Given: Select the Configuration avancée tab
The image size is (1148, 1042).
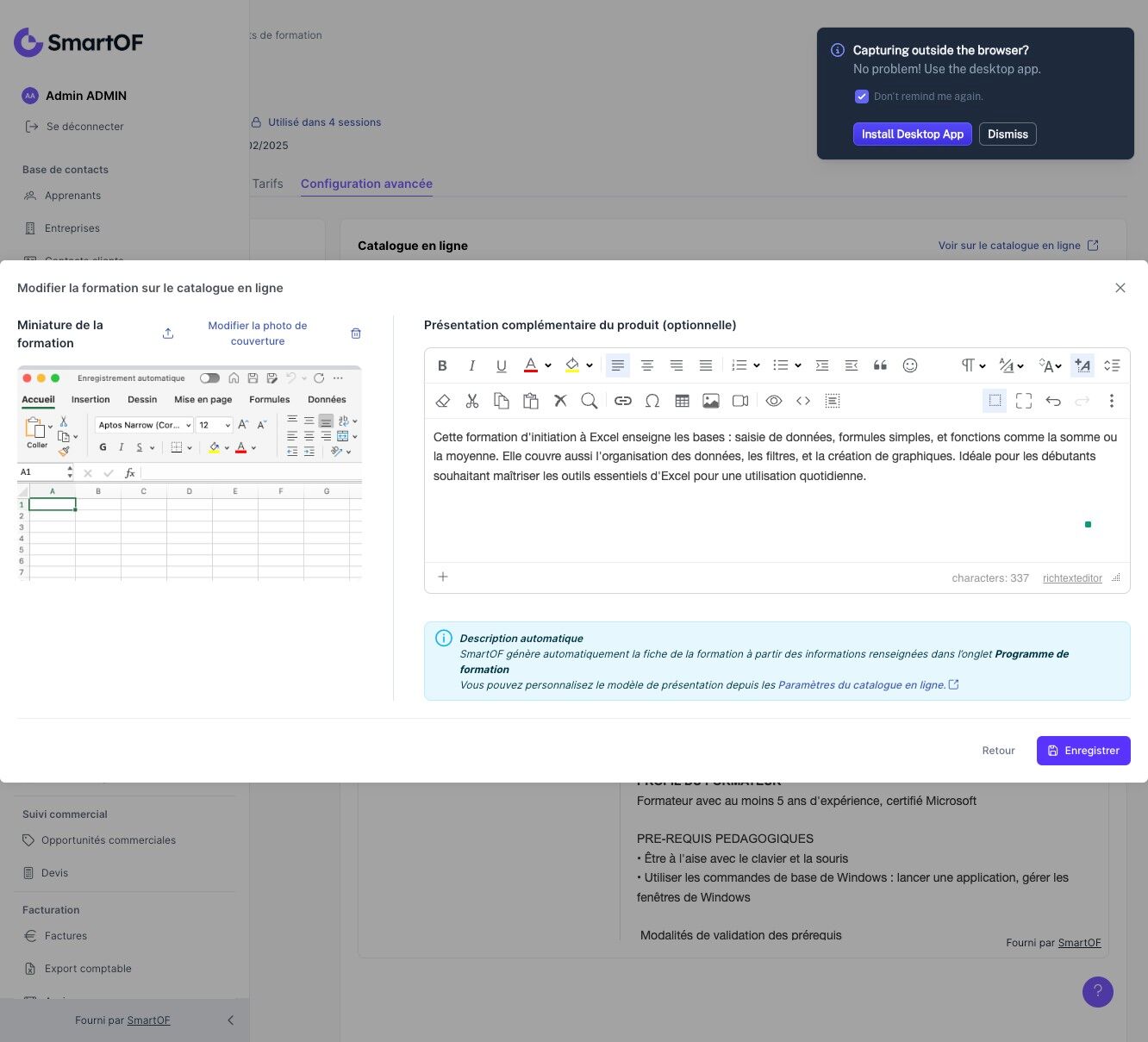Looking at the screenshot, I should [366, 184].
